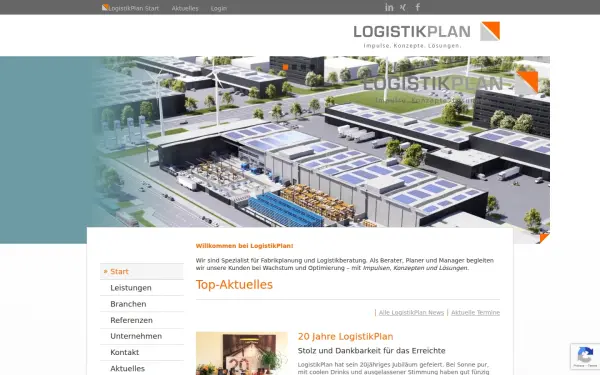Image resolution: width=600 pixels, height=375 pixels.
Task: Open Branchen in the sidebar menu
Action: [x=142, y=304]
